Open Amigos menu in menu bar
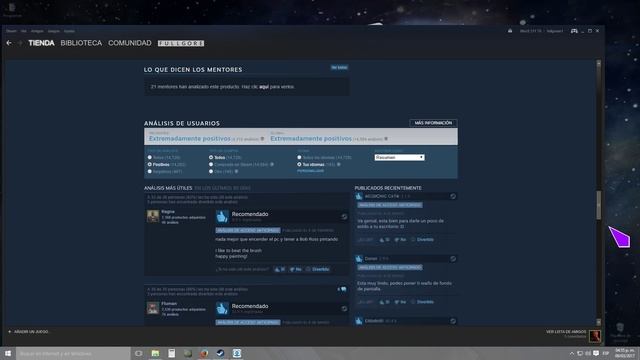The image size is (640, 360). [x=37, y=31]
